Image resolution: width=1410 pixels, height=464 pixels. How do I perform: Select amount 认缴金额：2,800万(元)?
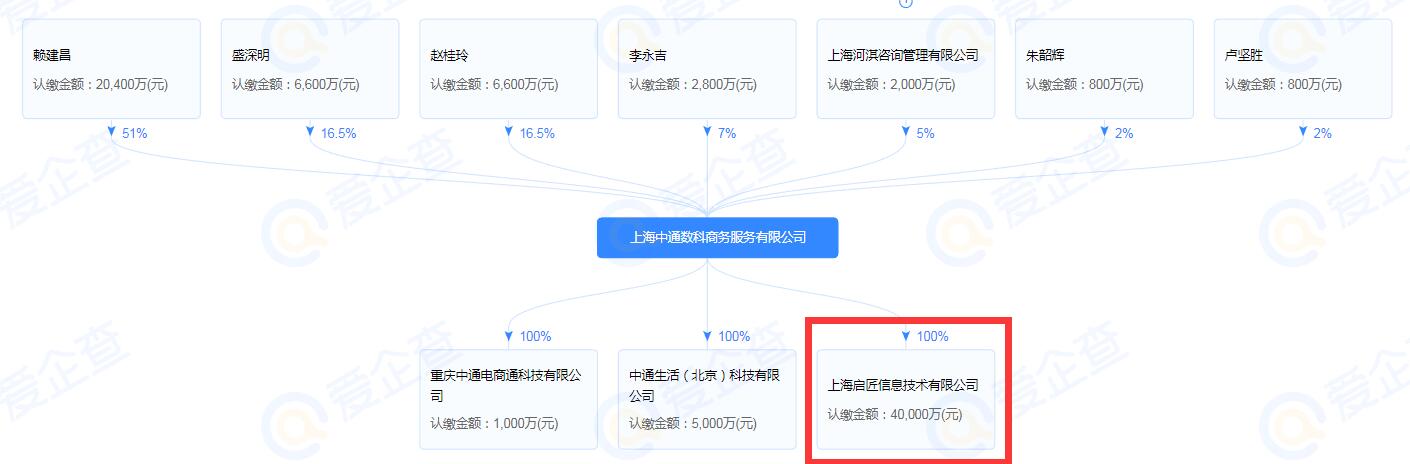point(693,85)
